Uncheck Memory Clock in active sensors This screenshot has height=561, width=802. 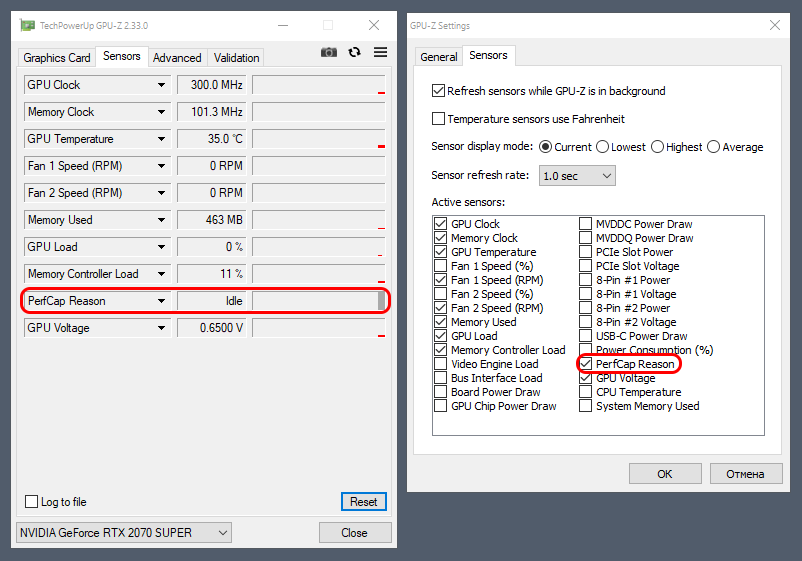440,238
